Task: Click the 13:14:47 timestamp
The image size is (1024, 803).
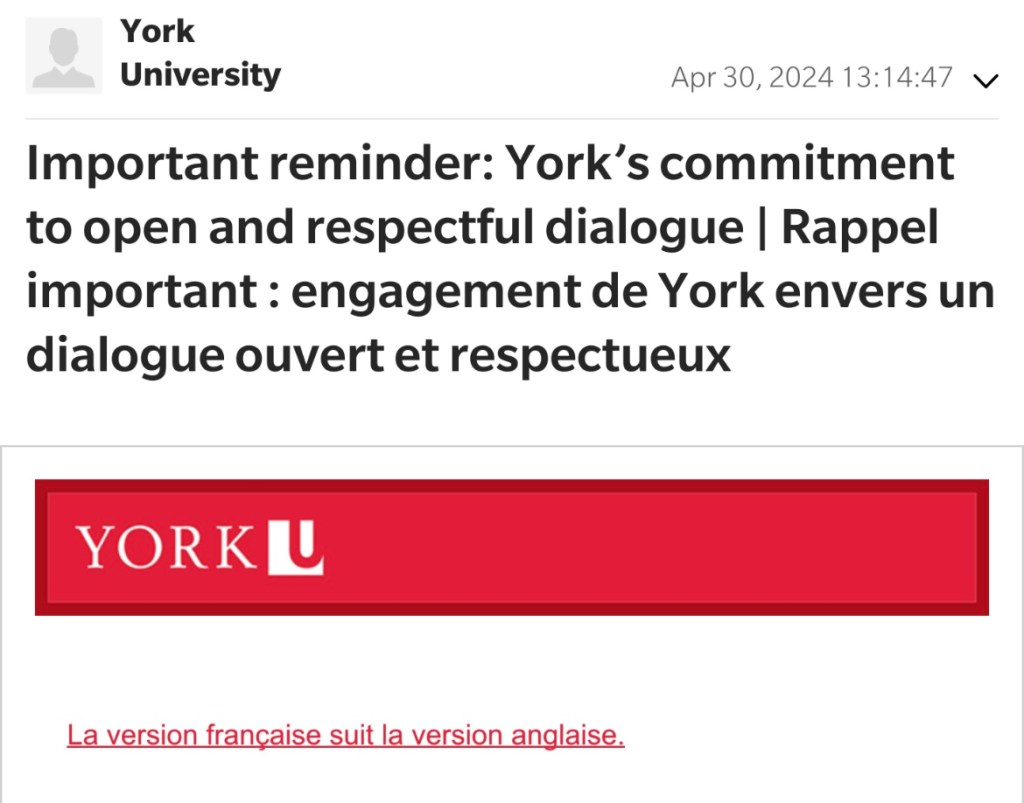Action: click(897, 78)
